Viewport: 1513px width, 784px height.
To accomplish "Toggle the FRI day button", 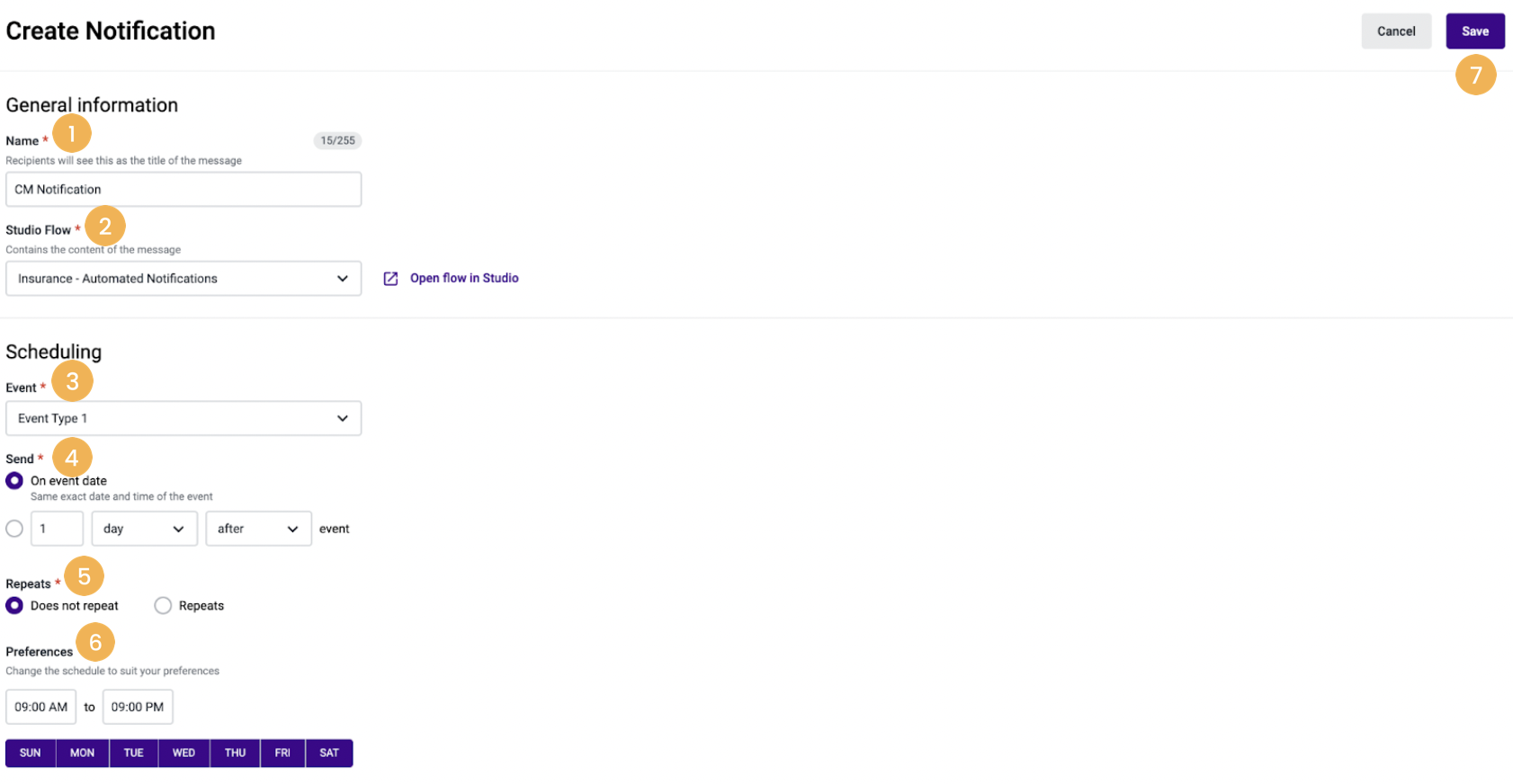I will 283,753.
